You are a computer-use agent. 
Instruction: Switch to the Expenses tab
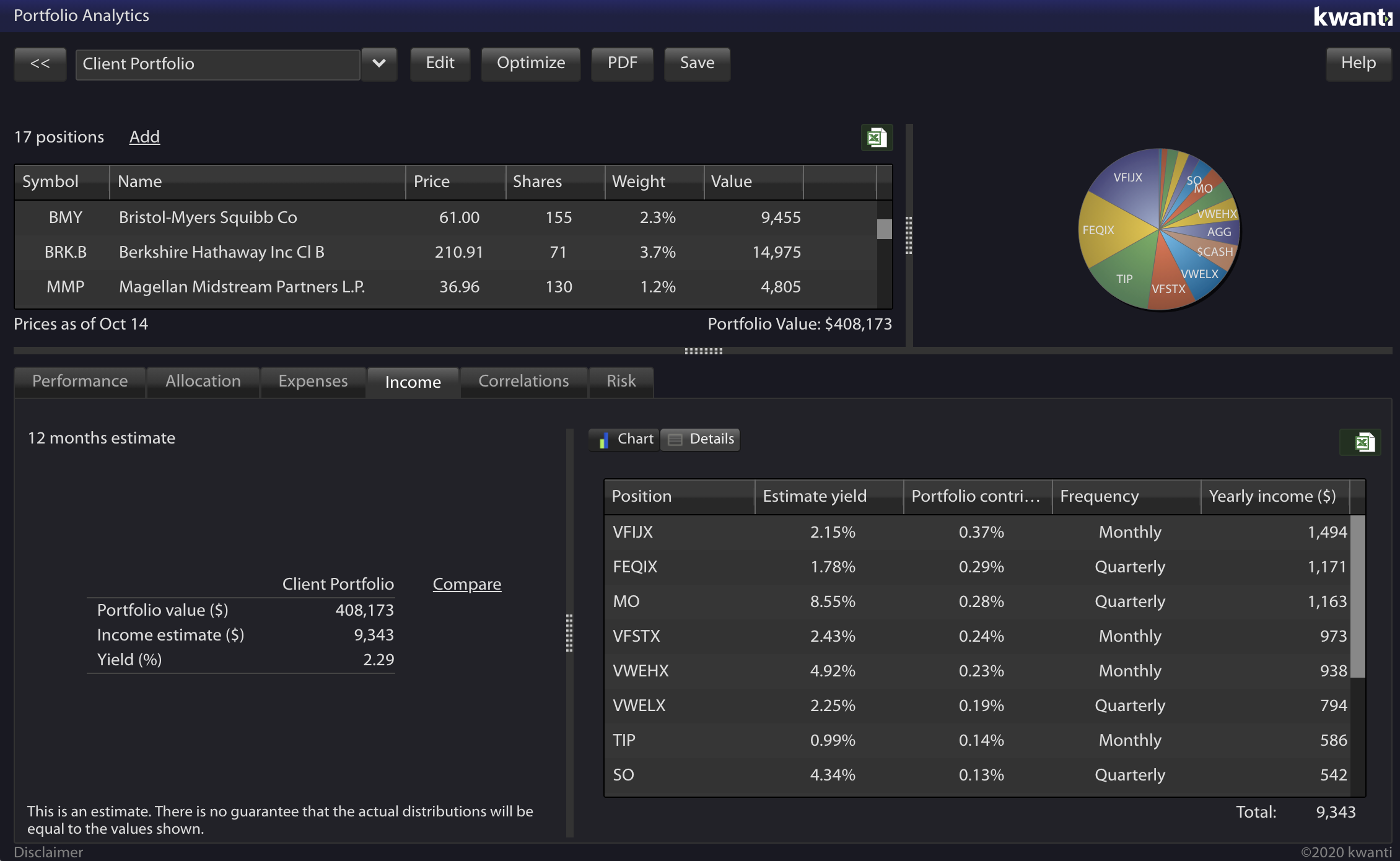[313, 382]
